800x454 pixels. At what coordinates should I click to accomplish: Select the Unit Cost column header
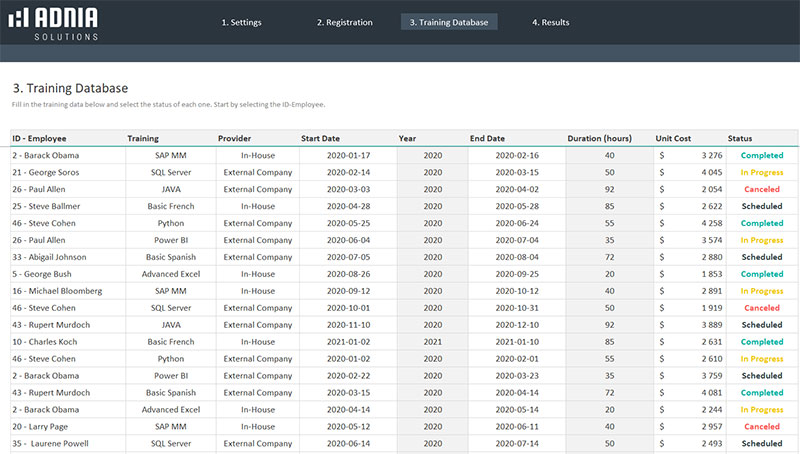click(673, 138)
